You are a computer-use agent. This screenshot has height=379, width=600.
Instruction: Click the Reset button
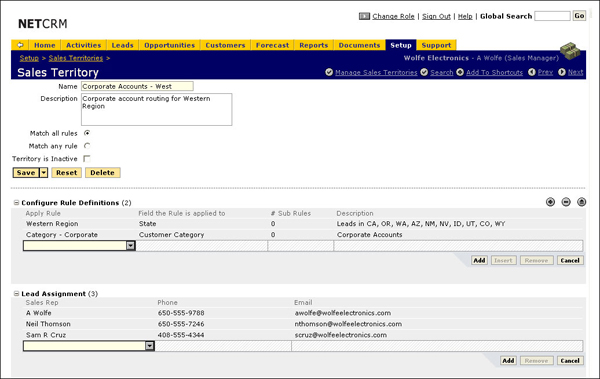point(67,173)
